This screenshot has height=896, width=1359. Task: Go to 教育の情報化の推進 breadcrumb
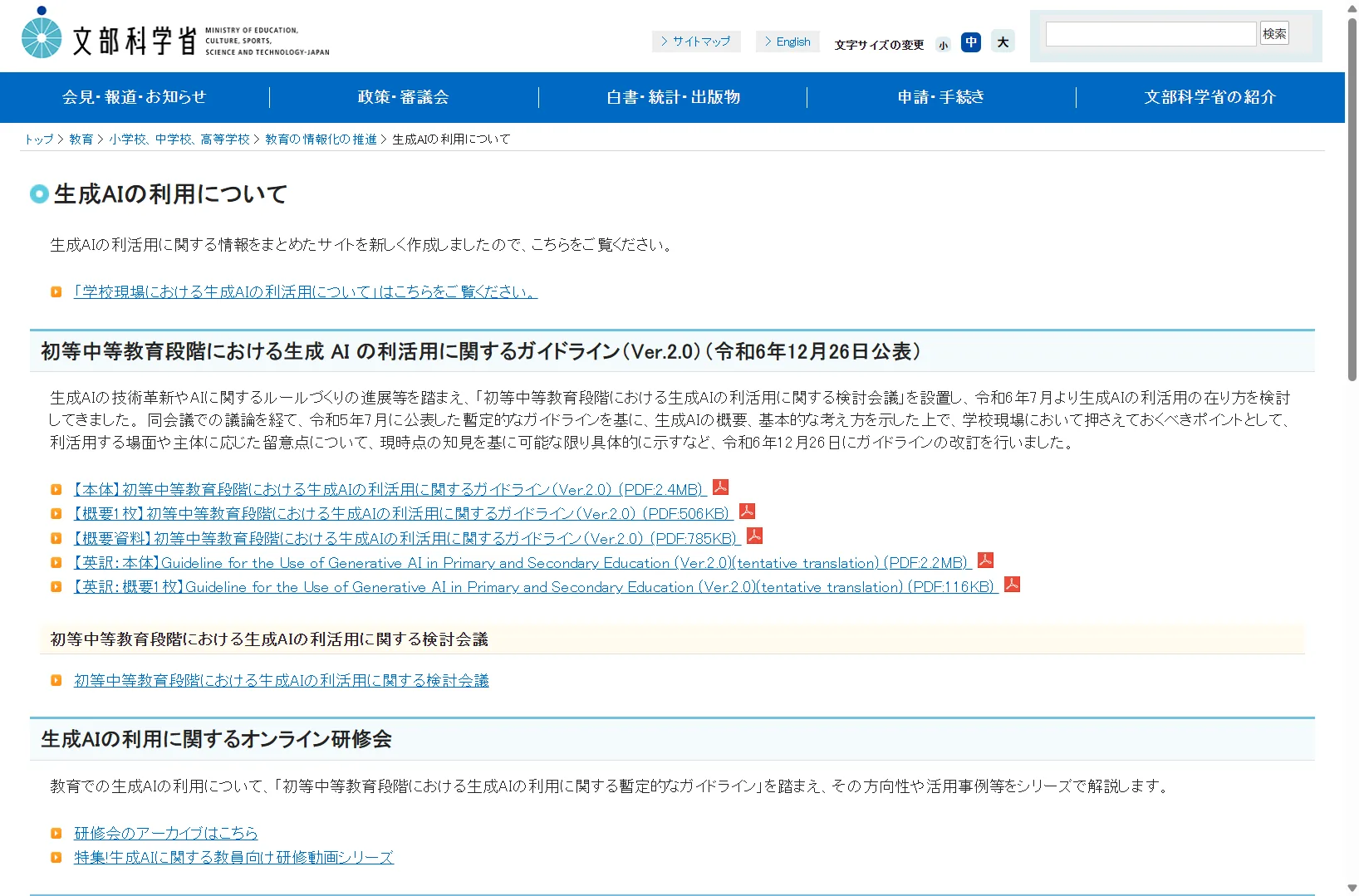click(321, 140)
